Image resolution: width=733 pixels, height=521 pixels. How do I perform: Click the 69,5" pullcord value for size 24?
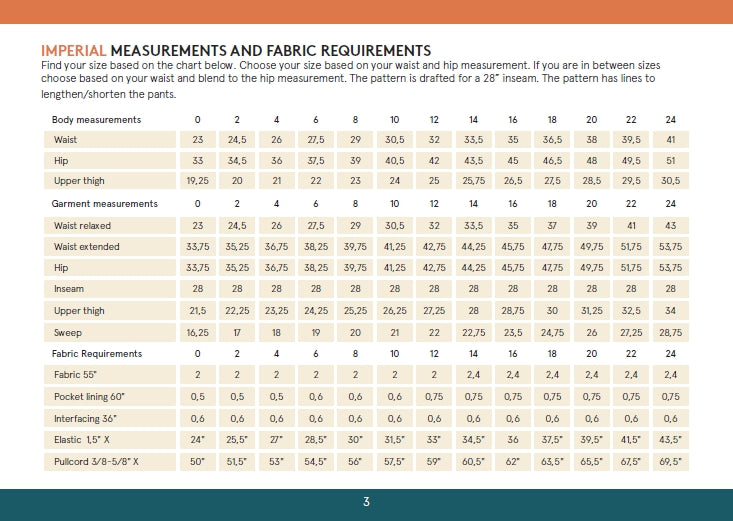[670, 462]
